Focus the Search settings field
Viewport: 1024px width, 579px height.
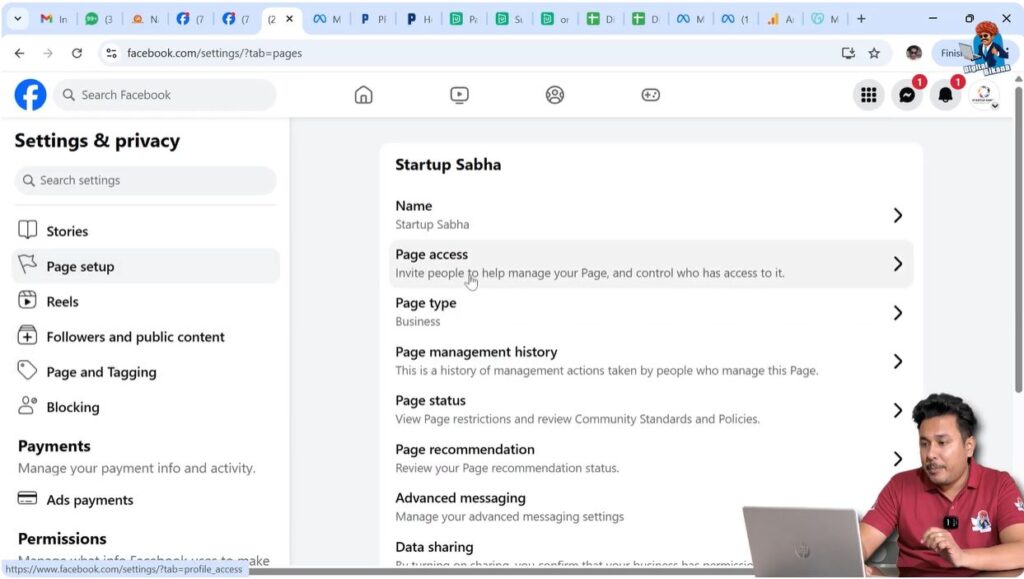(x=146, y=180)
